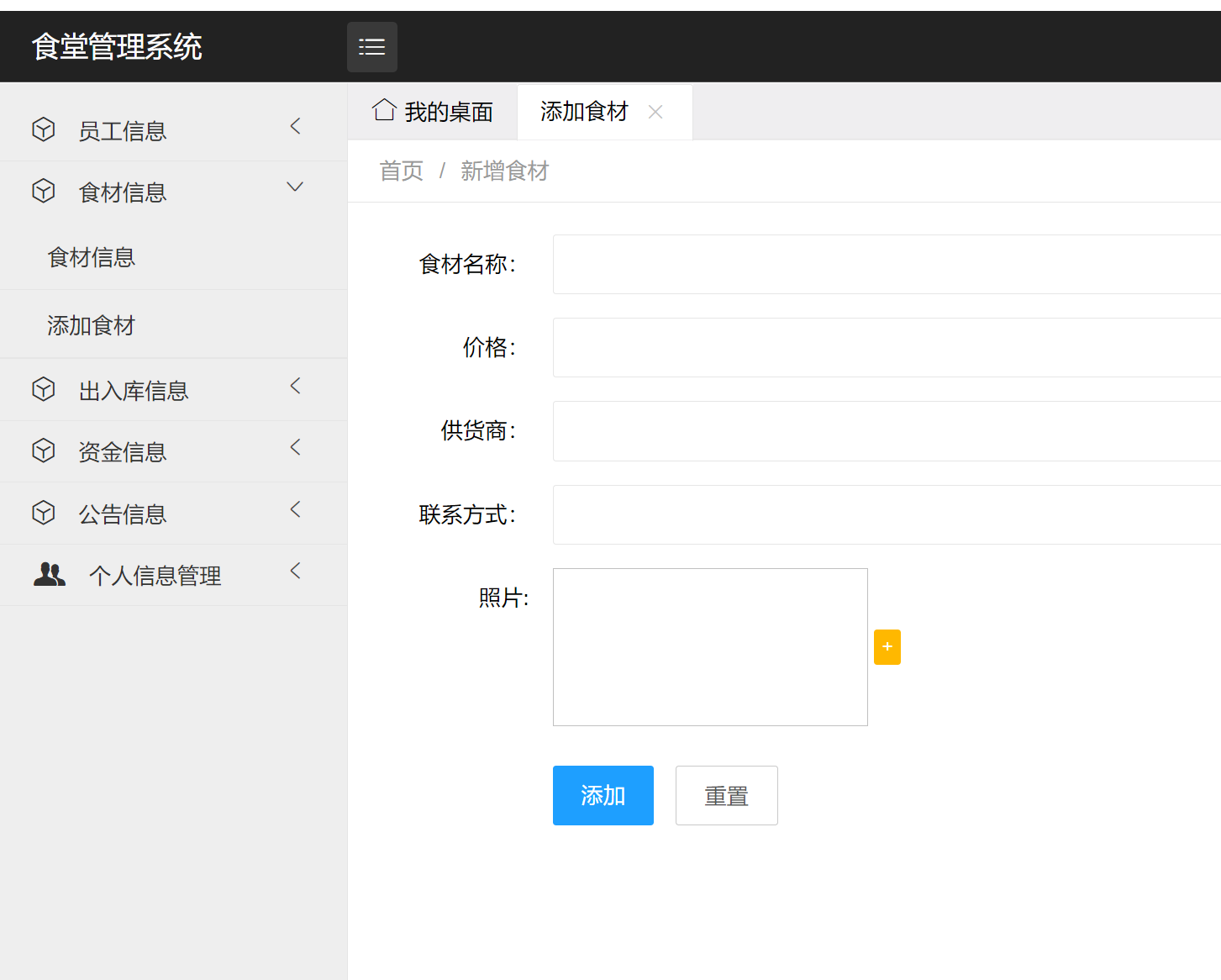
Task: Click the users icon beside 个人信息管理
Action: click(x=50, y=574)
